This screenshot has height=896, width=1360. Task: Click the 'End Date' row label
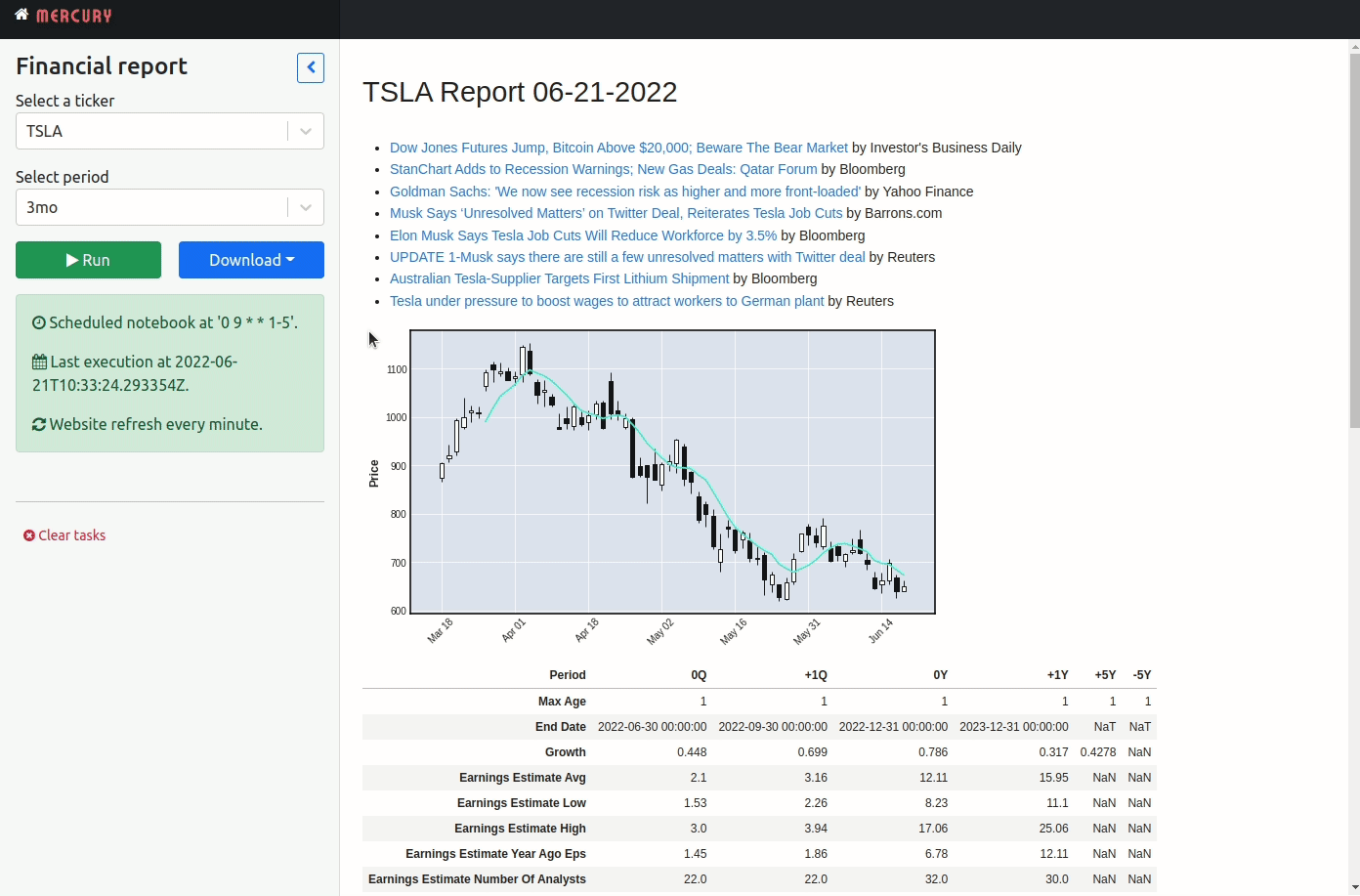tap(561, 727)
